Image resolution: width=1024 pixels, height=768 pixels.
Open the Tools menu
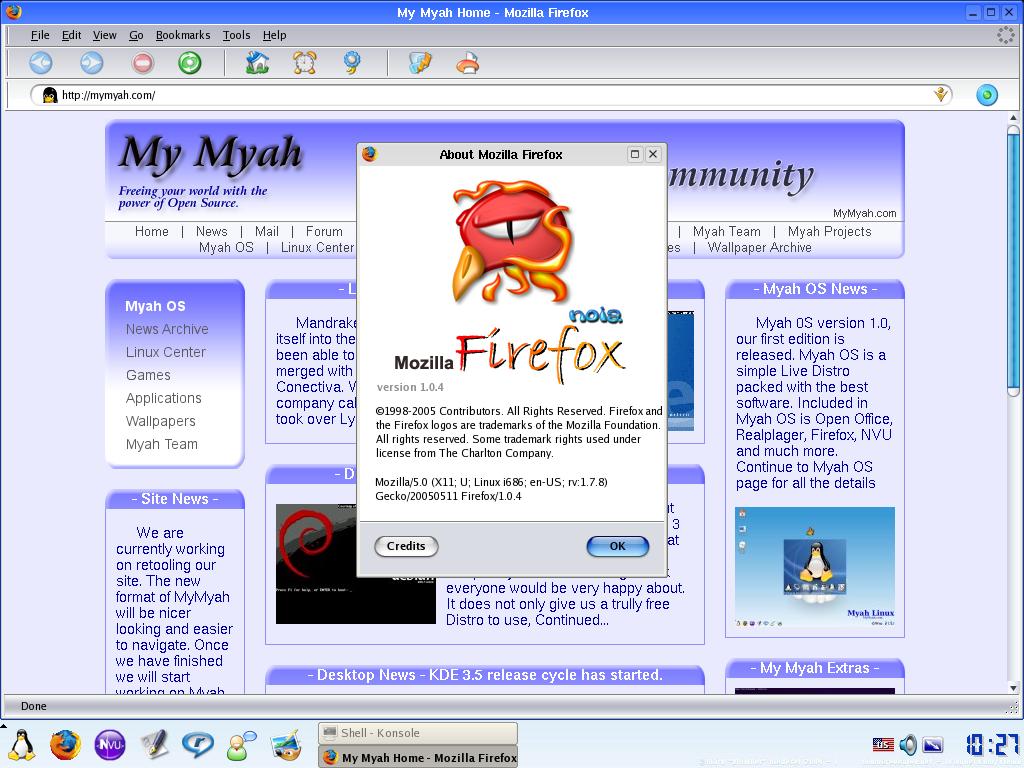coord(236,35)
